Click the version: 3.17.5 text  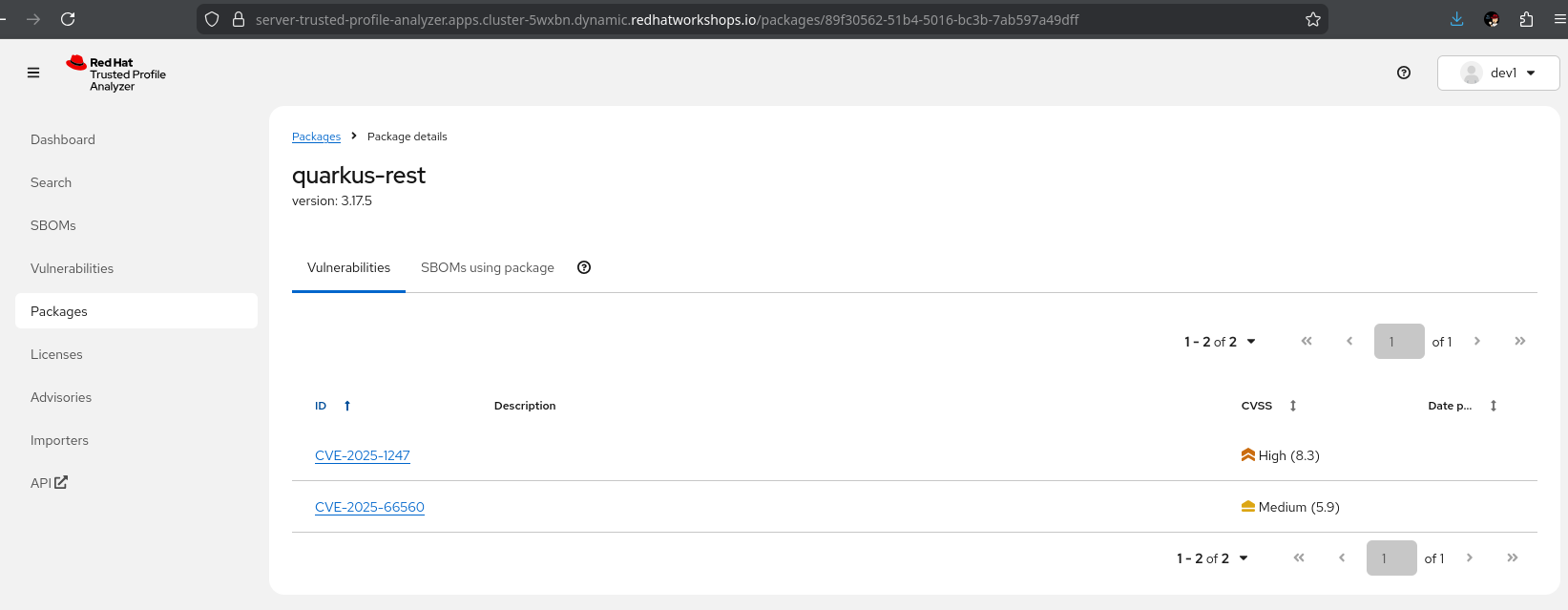[332, 200]
